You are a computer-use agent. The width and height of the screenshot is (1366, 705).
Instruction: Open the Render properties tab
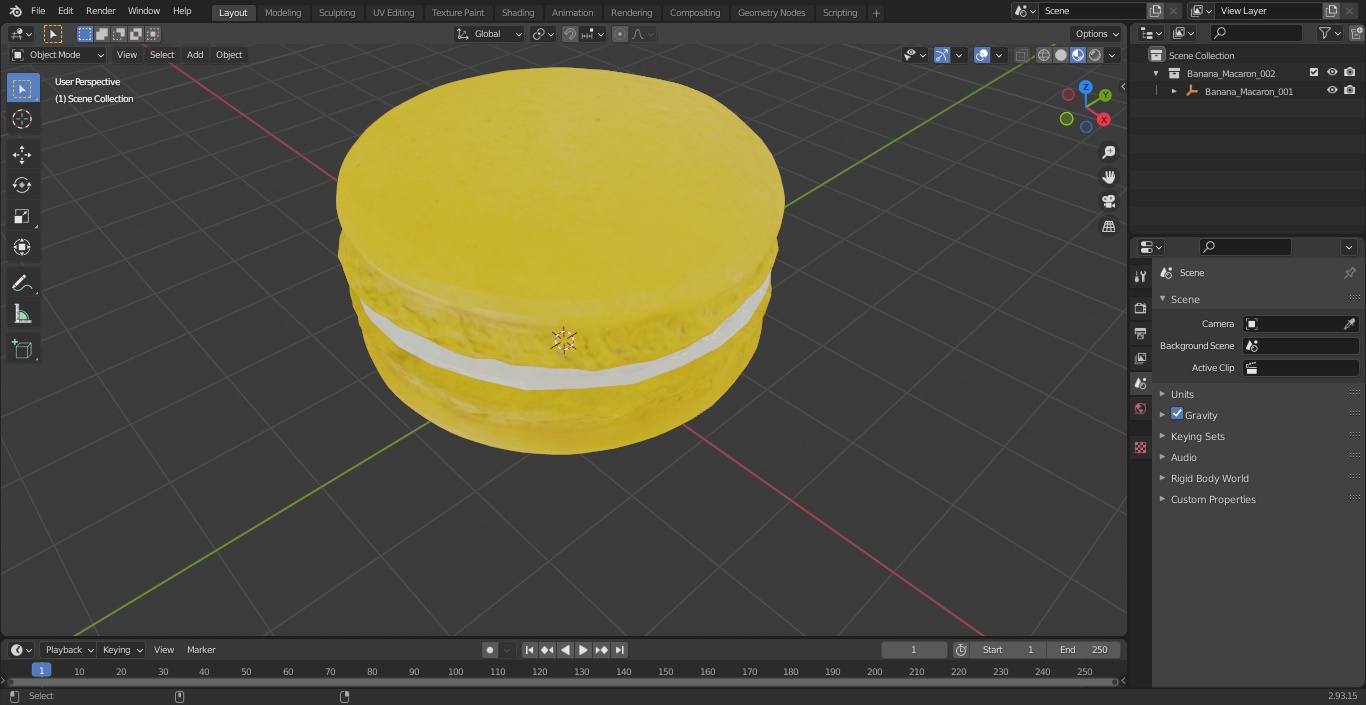click(1140, 308)
